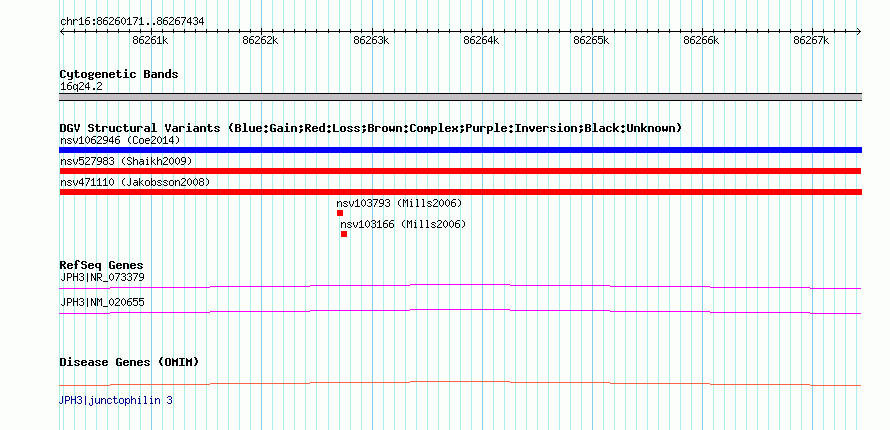The width and height of the screenshot is (890, 430).
Task: Open the JPH3|junctophilin 3 disease gene link
Action: click(116, 401)
